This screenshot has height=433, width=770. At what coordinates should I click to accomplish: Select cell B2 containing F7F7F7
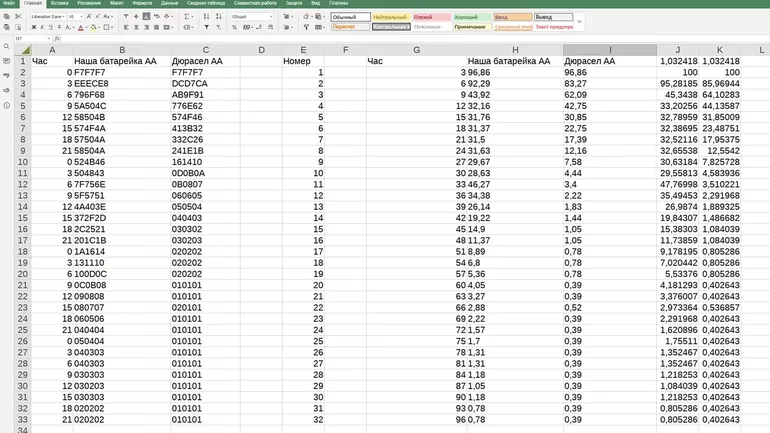(x=120, y=72)
